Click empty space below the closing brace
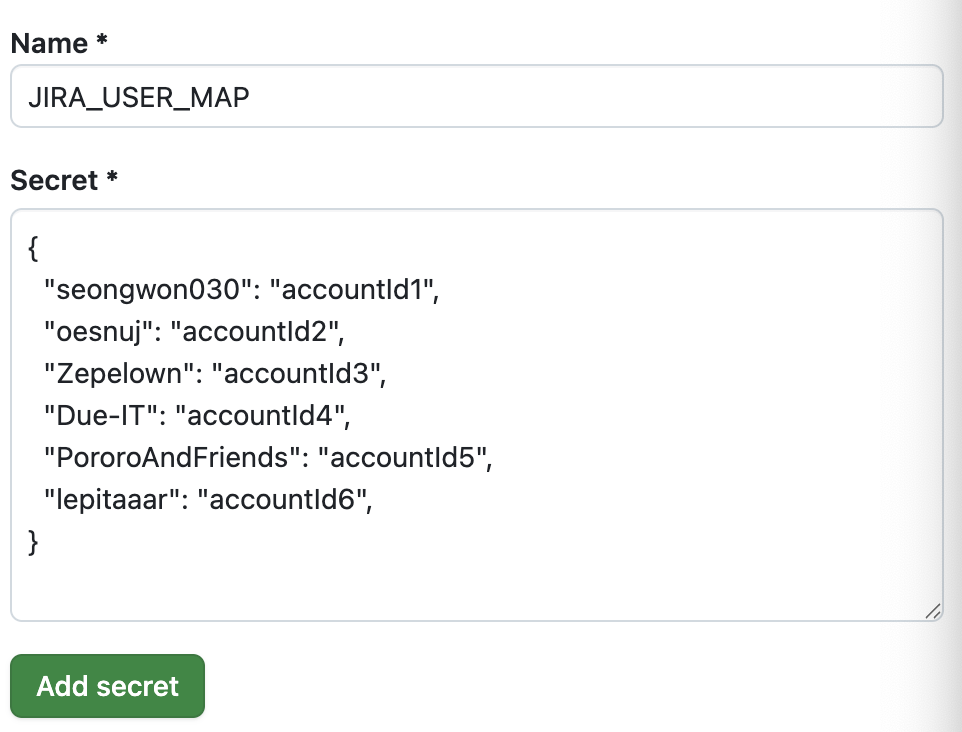962x732 pixels. point(477,587)
